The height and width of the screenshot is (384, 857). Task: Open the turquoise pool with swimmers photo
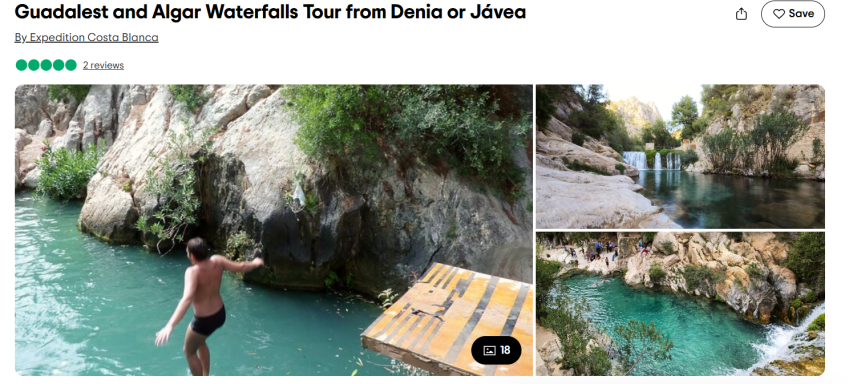pos(680,304)
